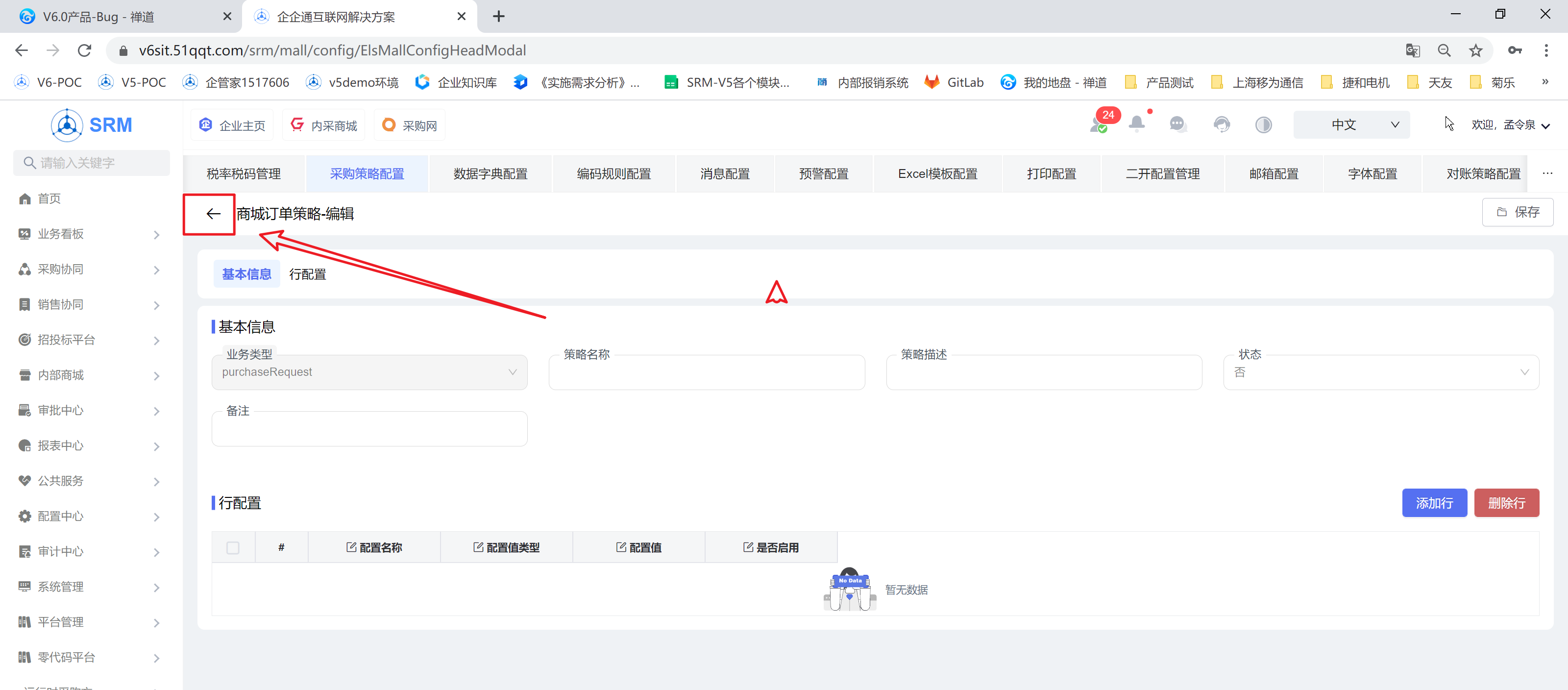Open the 内采商城 link
The width and height of the screenshot is (1568, 690).
tap(323, 125)
